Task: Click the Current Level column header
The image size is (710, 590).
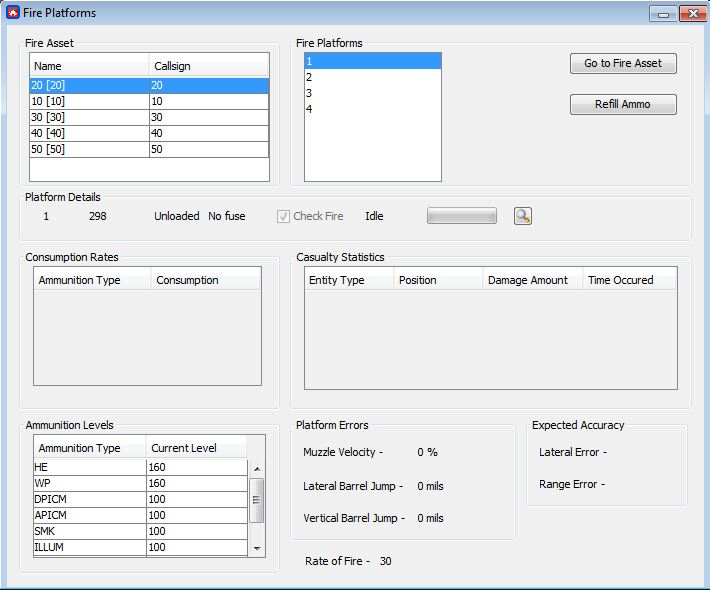Action: [x=197, y=448]
